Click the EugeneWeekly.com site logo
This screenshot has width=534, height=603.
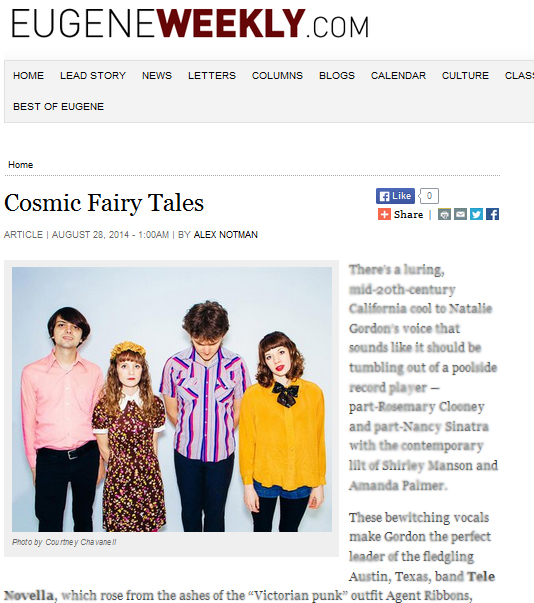tap(190, 24)
